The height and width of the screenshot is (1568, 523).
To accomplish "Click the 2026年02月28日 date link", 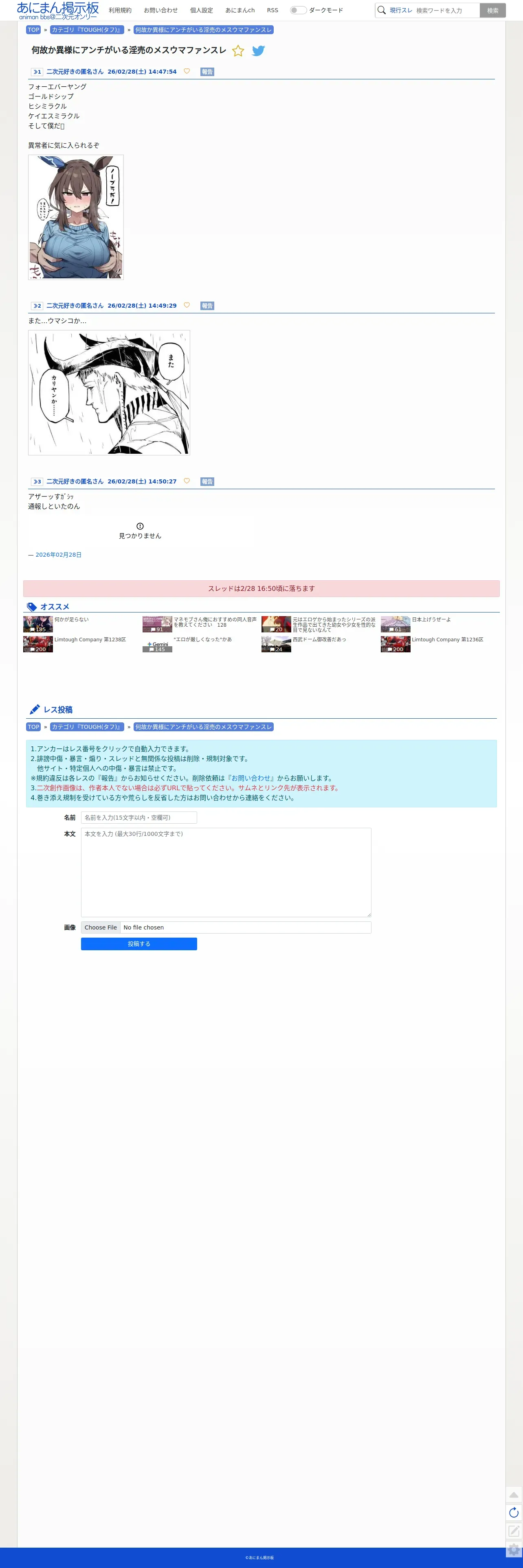I will click(59, 555).
